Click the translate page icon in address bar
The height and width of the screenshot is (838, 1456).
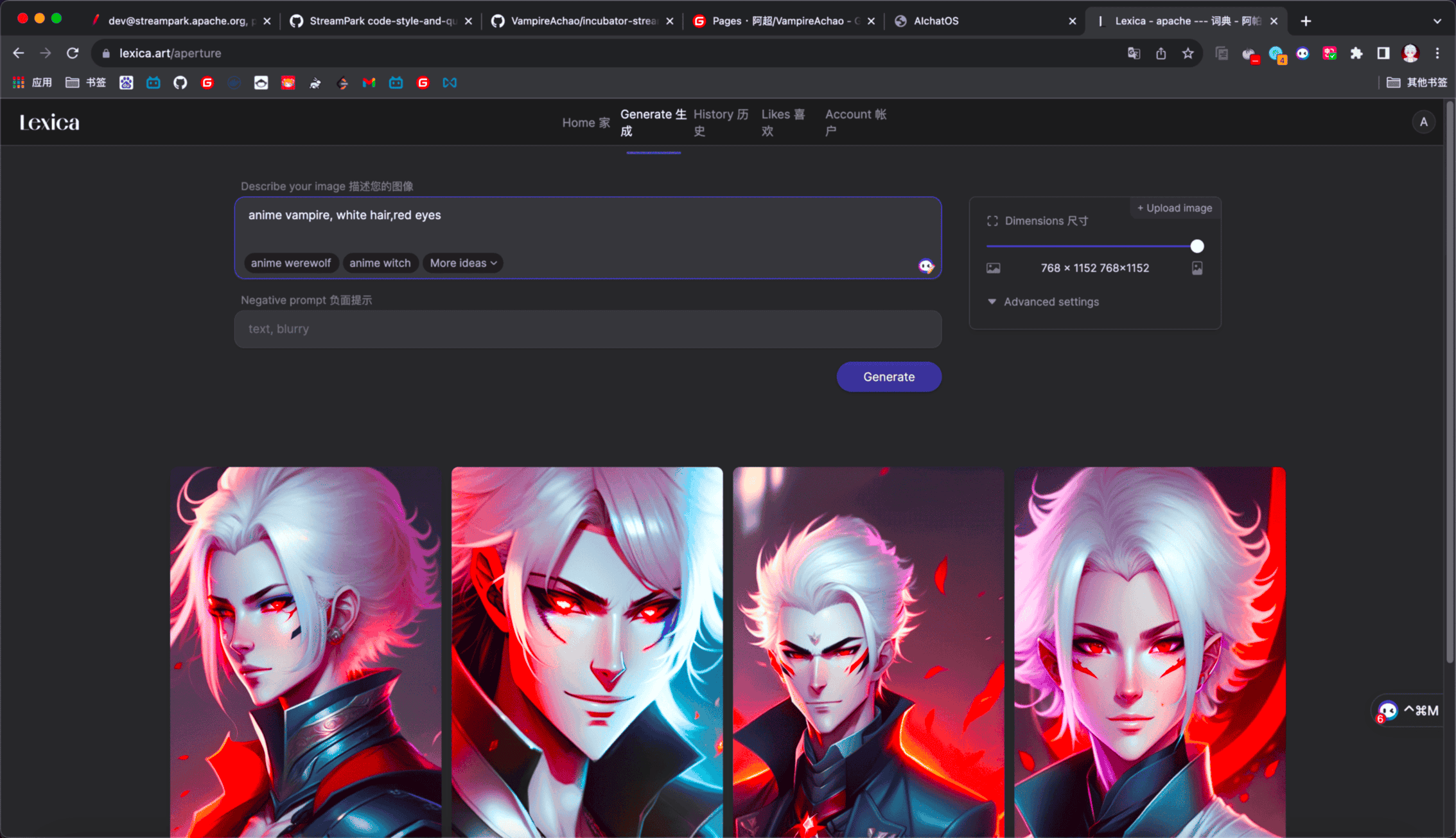pyautogui.click(x=1134, y=53)
